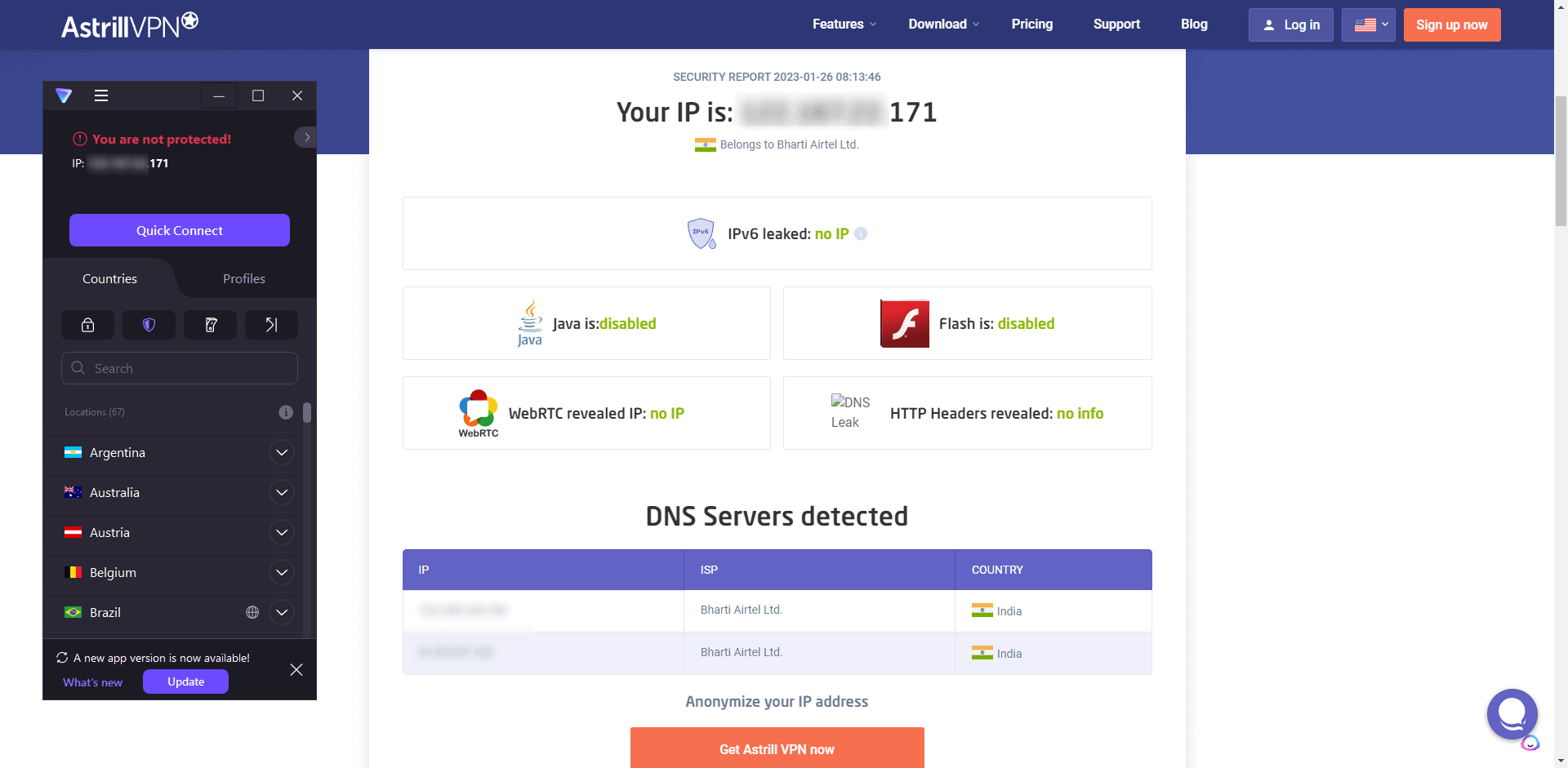Open the Pricing page
Viewport: 1568px width, 768px height.
1032,24
